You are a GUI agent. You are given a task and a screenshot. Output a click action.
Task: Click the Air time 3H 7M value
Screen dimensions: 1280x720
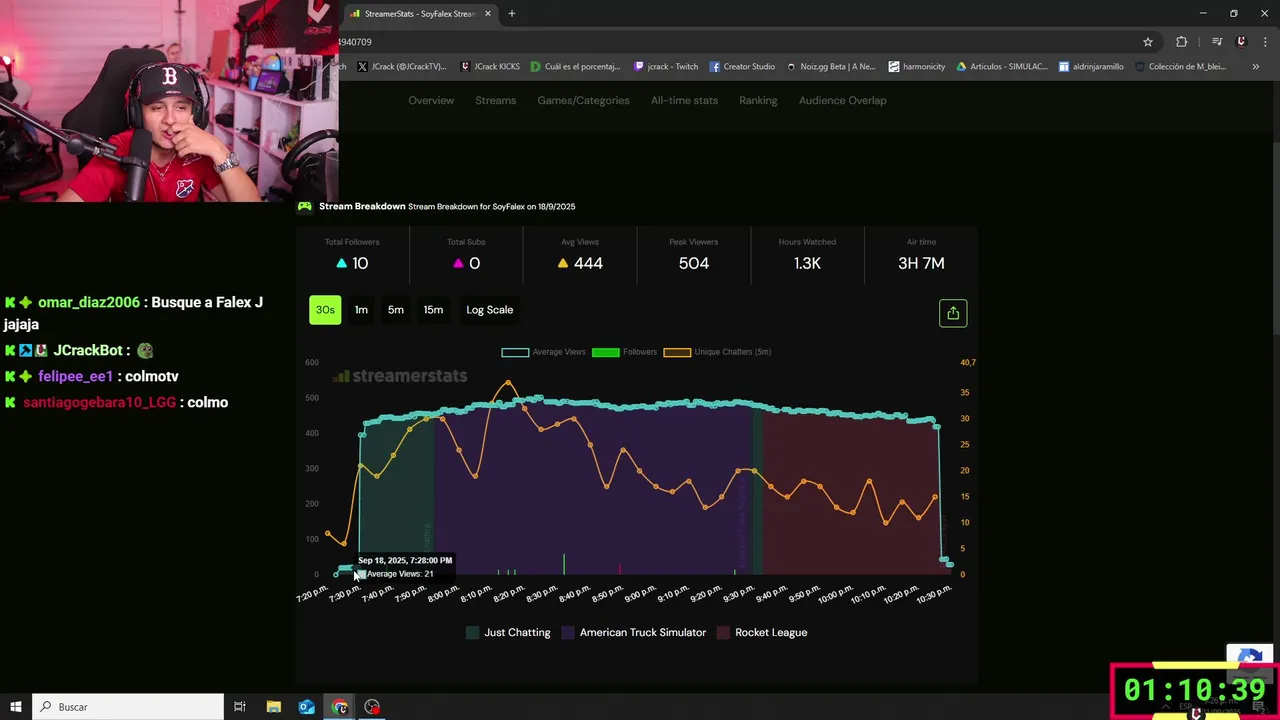921,263
